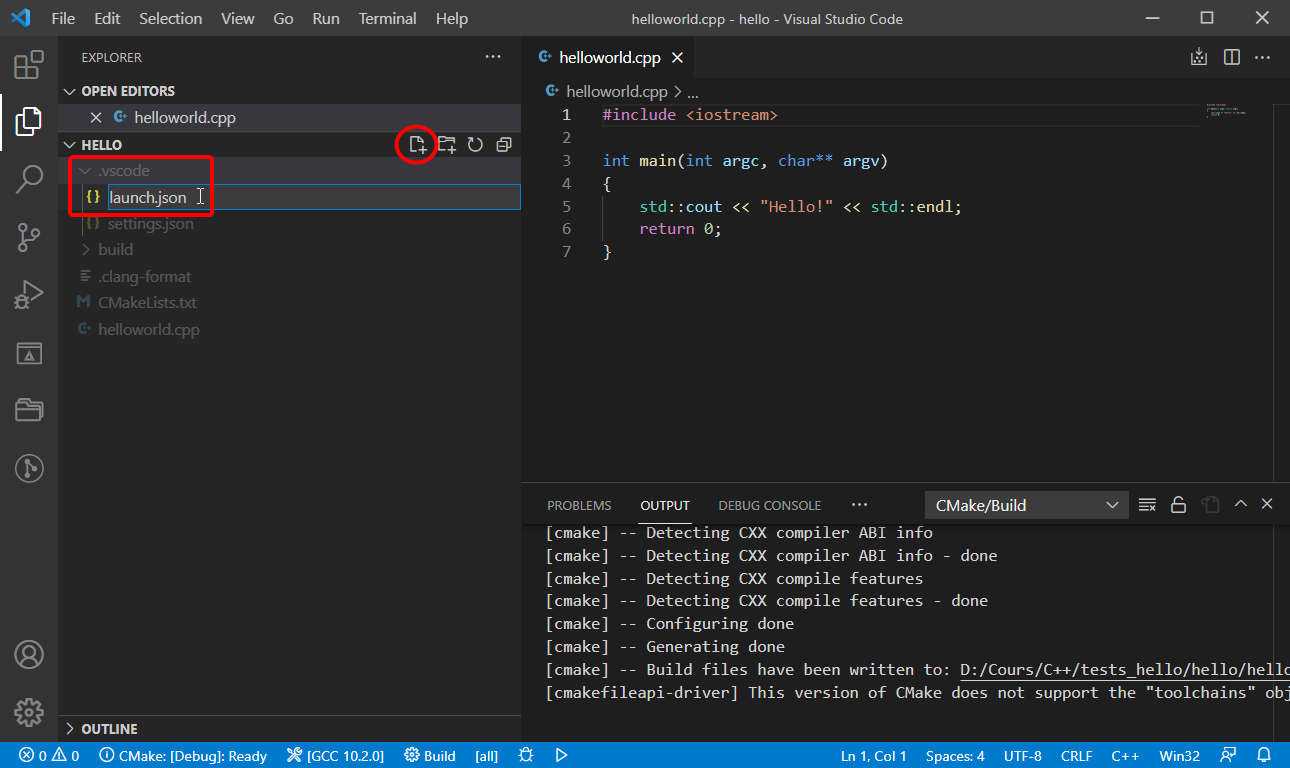1290x768 pixels.
Task: Open helloworld.cpp in HELLO tree
Action: pyautogui.click(x=148, y=329)
